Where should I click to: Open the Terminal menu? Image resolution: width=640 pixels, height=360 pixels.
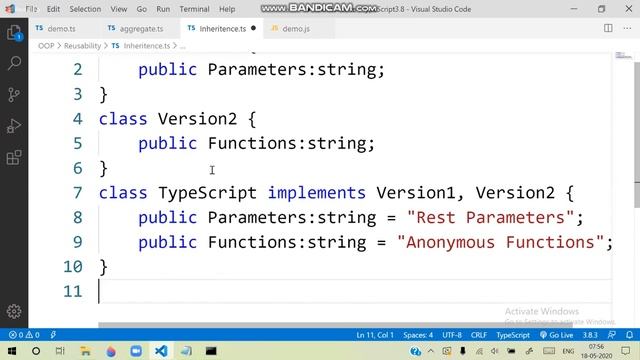[x=194, y=9]
